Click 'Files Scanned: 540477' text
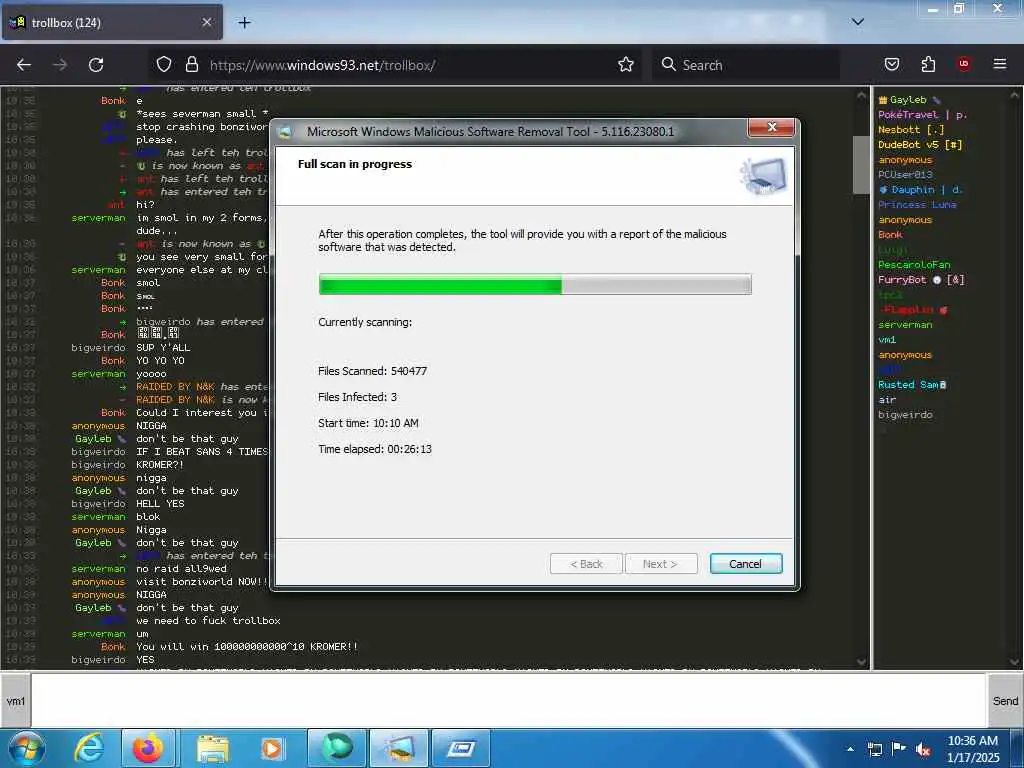Screen dimensions: 1024x768 point(372,371)
